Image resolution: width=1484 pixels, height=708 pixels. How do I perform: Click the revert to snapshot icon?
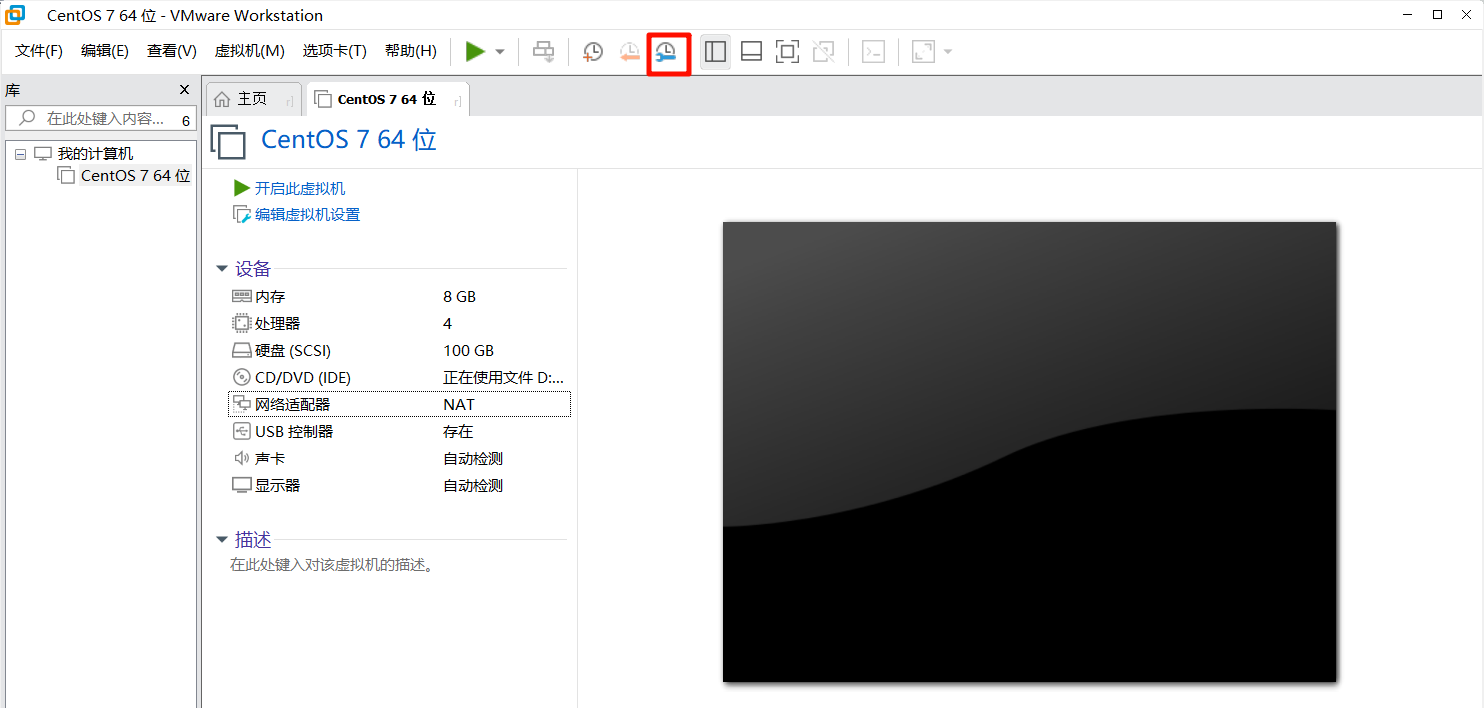[x=629, y=52]
